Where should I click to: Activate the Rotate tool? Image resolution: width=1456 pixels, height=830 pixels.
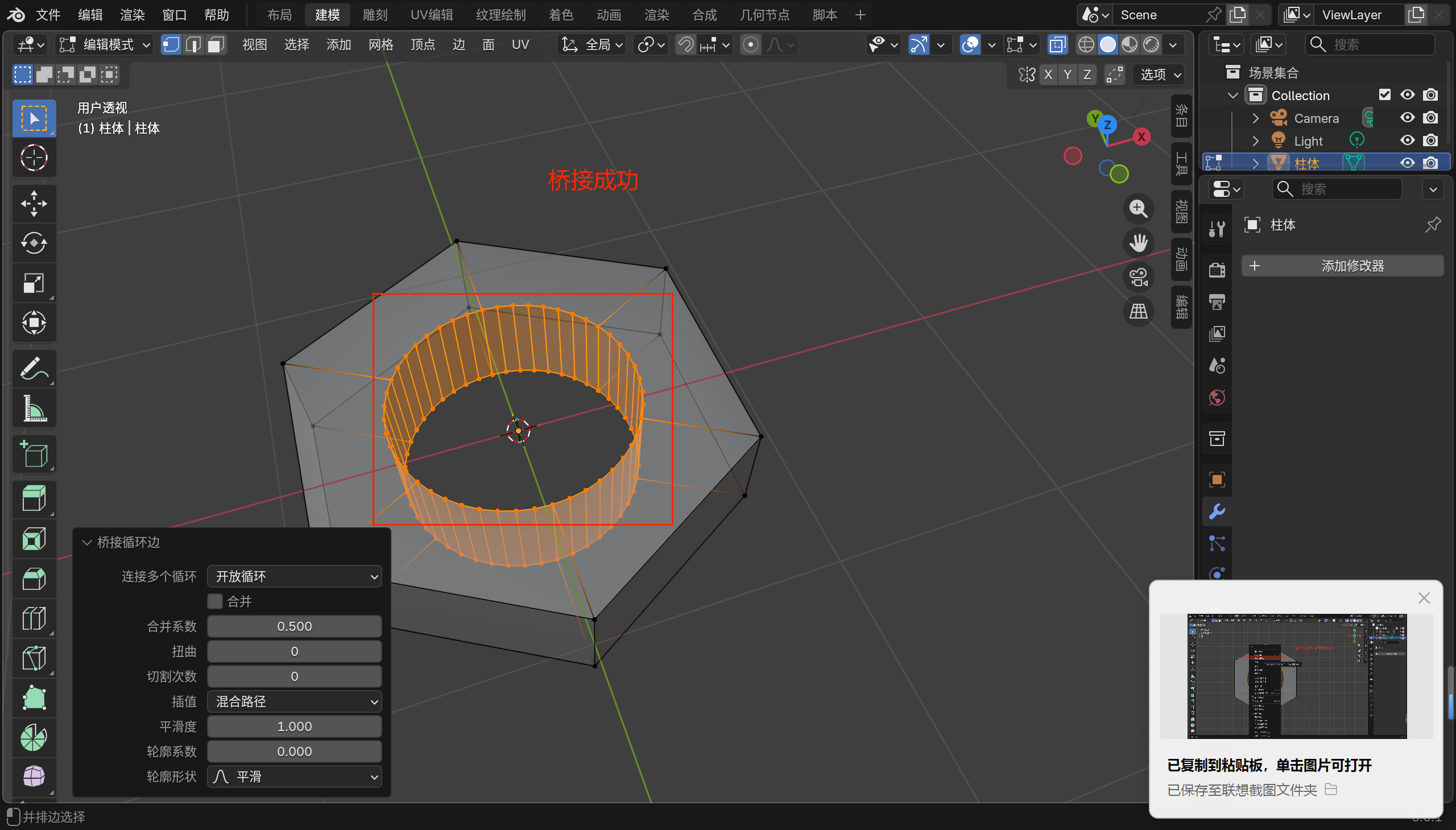pyautogui.click(x=34, y=243)
